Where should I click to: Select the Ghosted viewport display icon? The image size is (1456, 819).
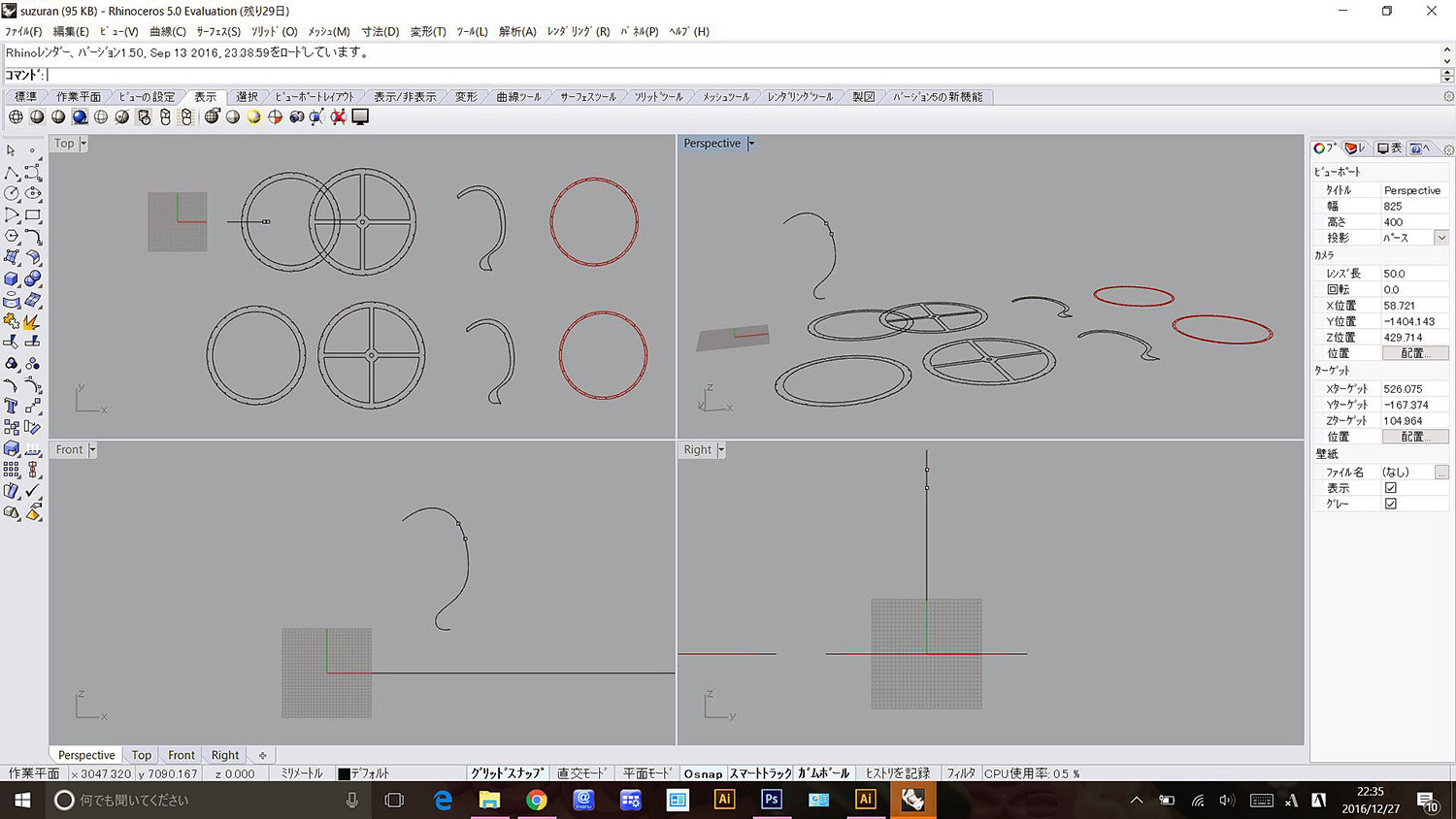(101, 116)
